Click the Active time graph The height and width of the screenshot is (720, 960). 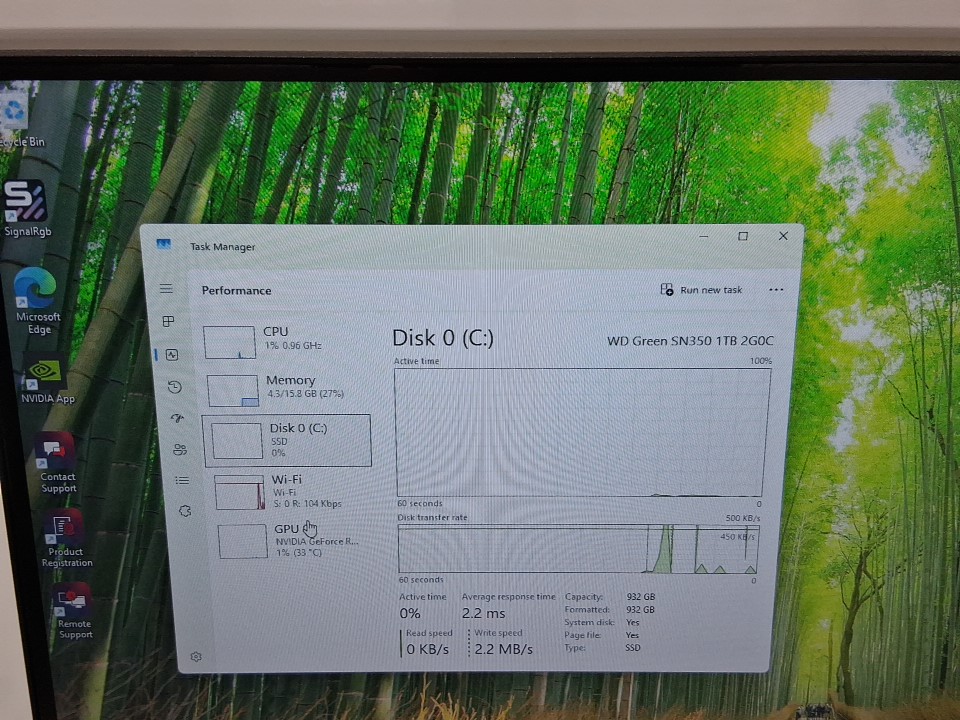coord(581,432)
